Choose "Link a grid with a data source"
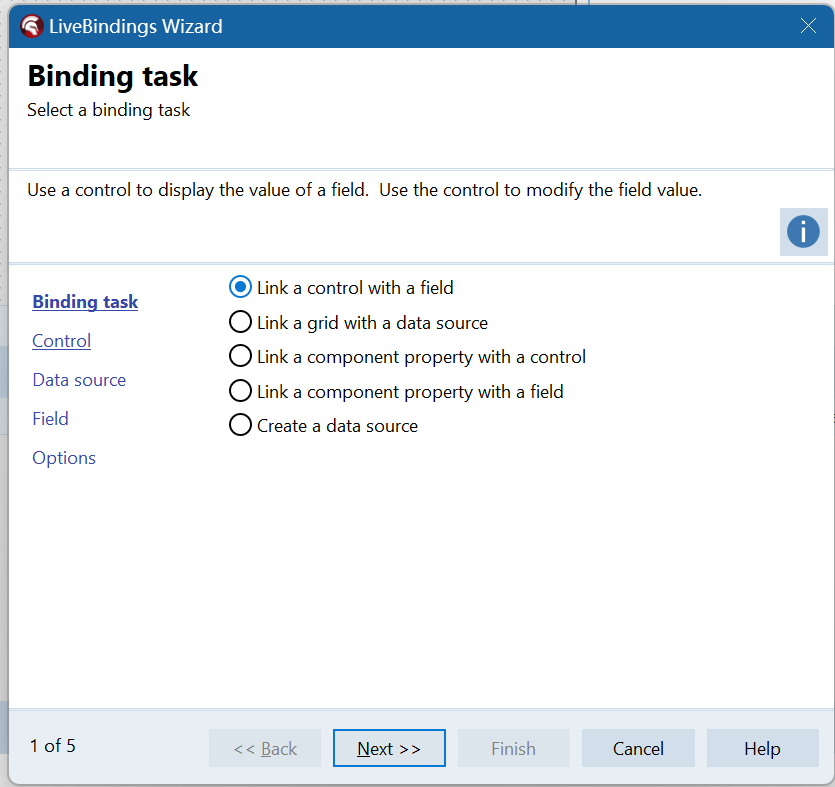 pyautogui.click(x=240, y=323)
